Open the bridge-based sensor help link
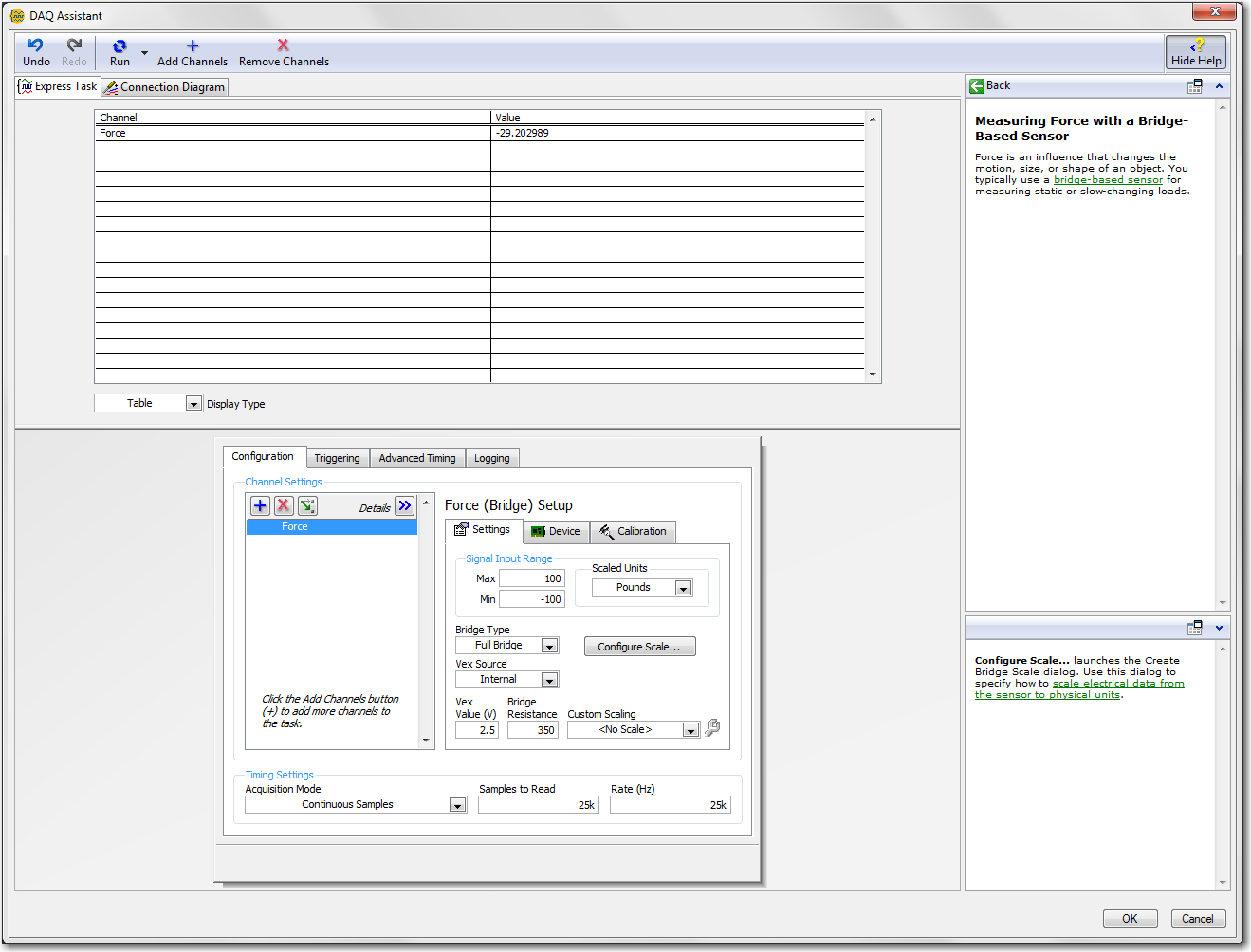 [x=1108, y=180]
